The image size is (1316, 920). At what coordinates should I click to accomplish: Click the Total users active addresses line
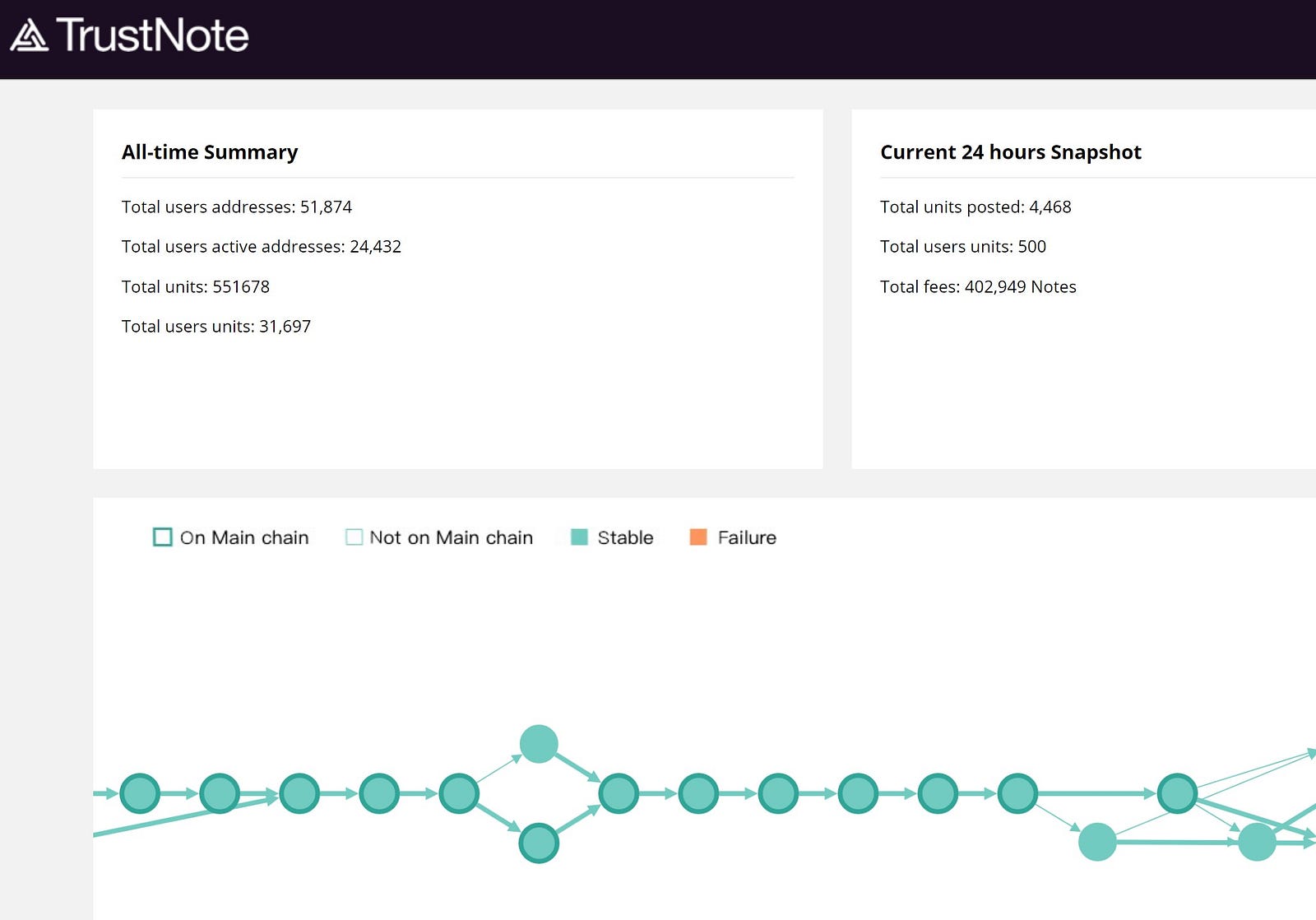[x=262, y=246]
